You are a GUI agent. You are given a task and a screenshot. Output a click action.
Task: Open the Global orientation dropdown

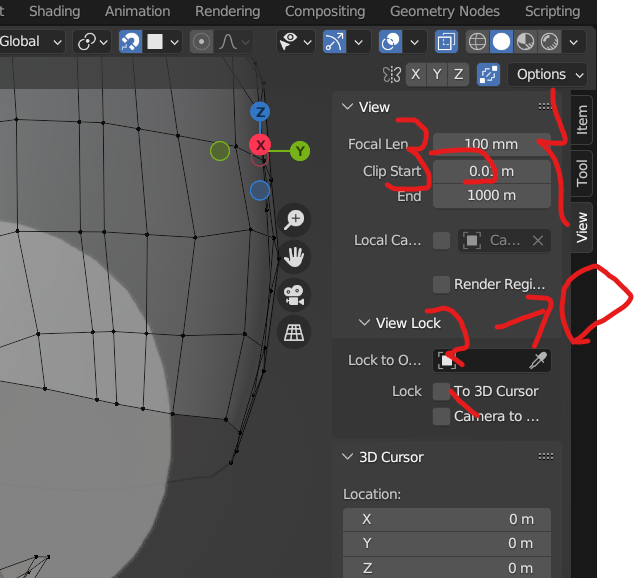(x=31, y=41)
